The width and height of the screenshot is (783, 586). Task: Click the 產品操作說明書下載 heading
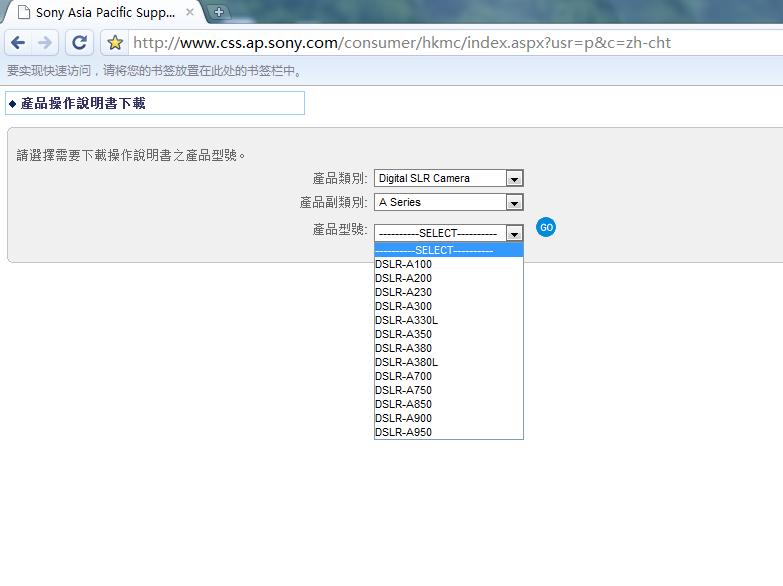click(83, 103)
